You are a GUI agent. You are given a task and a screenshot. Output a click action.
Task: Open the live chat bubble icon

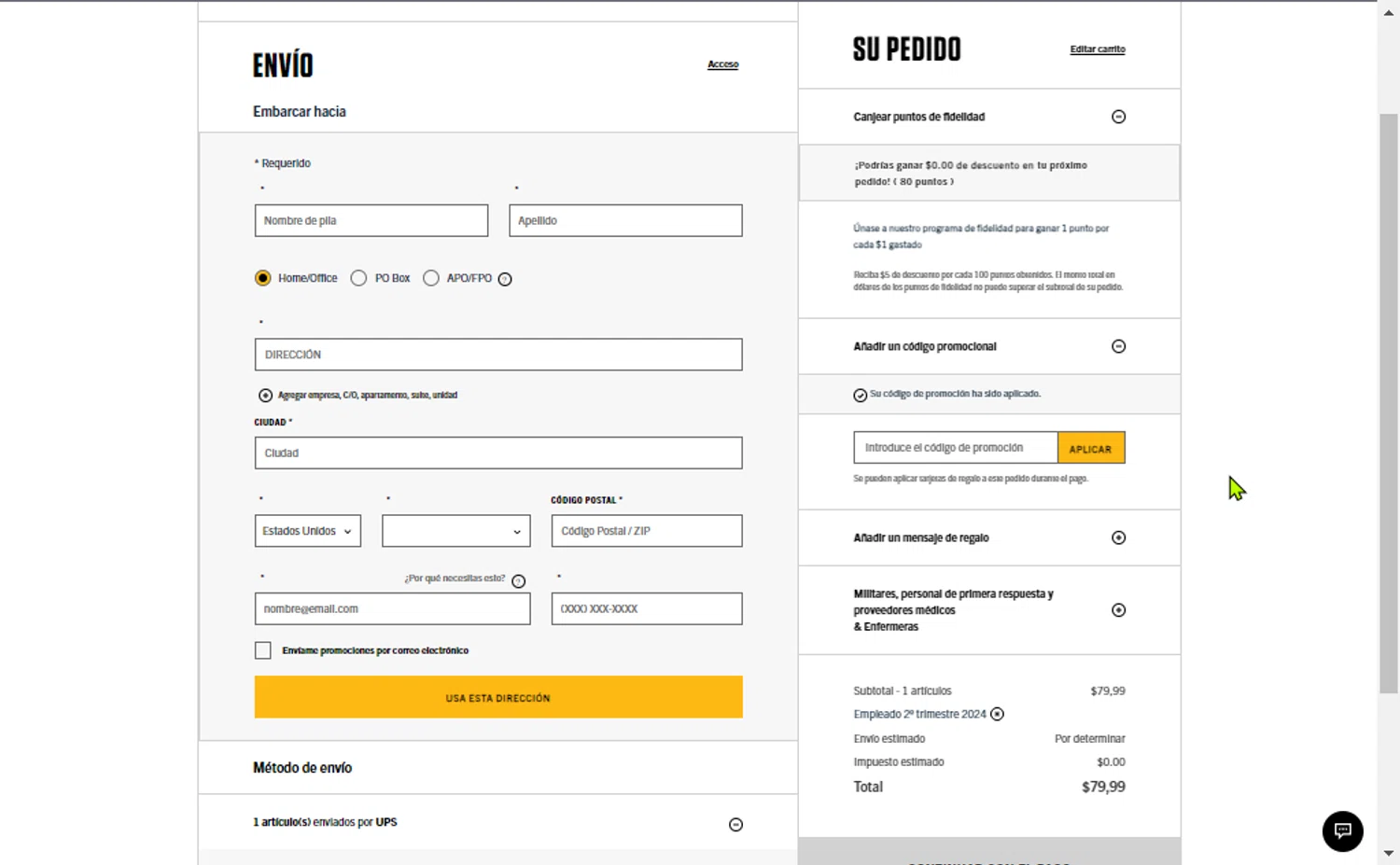pyautogui.click(x=1342, y=830)
